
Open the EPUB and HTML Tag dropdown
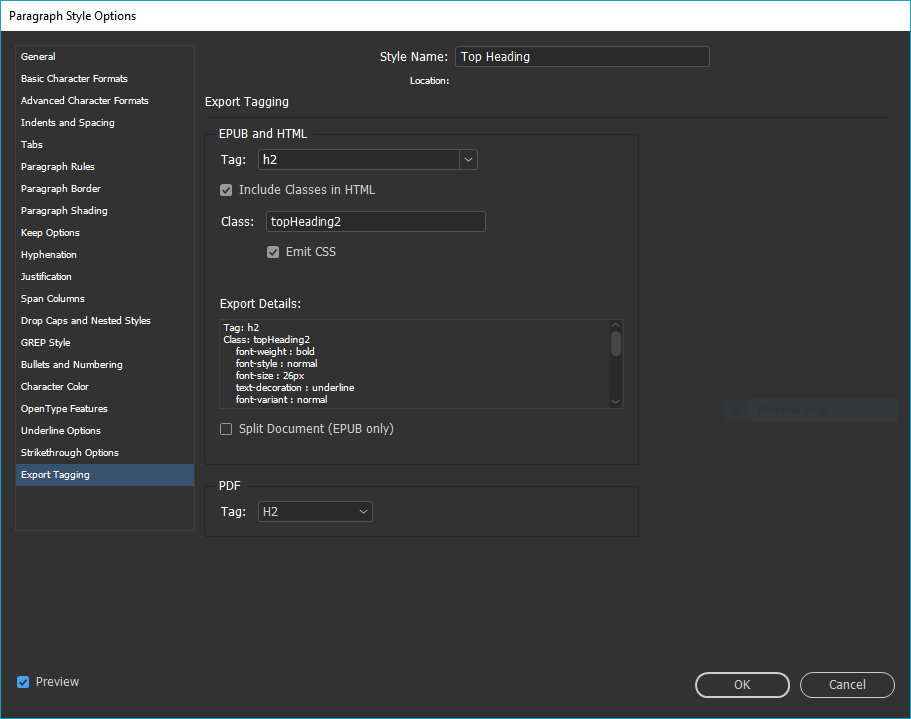(x=467, y=159)
